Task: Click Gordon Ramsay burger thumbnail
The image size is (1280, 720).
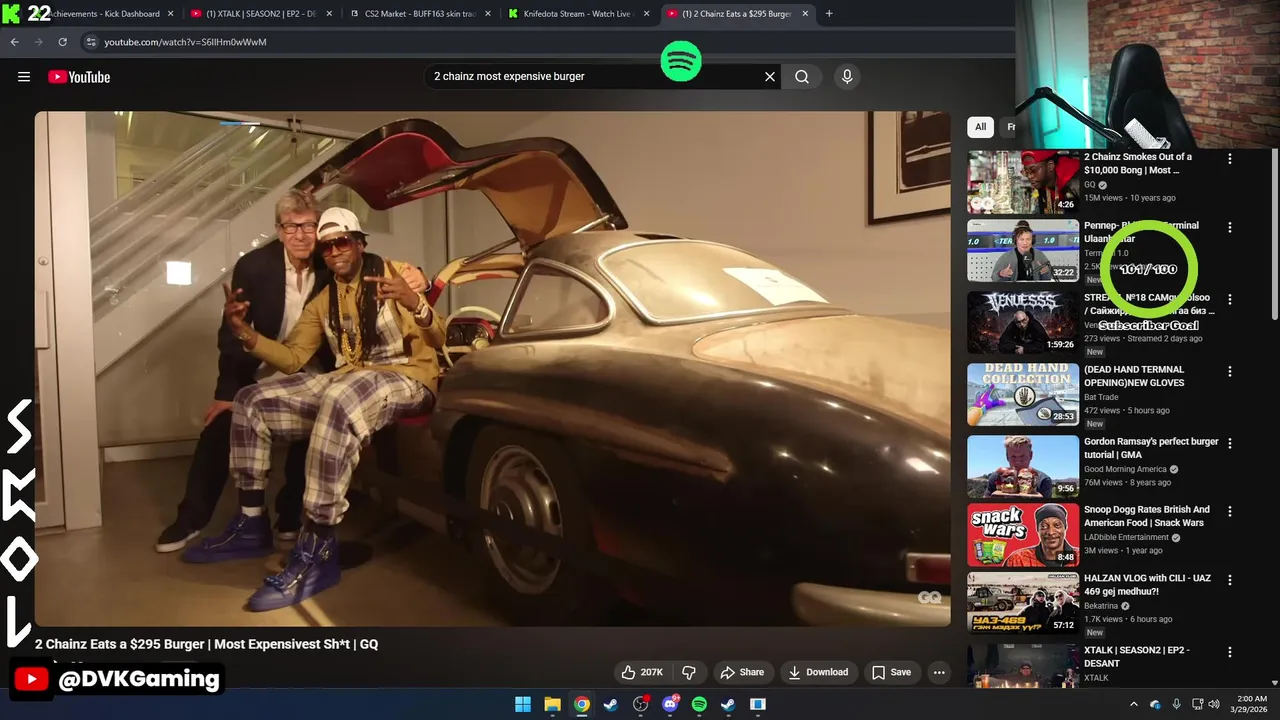Action: pyautogui.click(x=1023, y=466)
